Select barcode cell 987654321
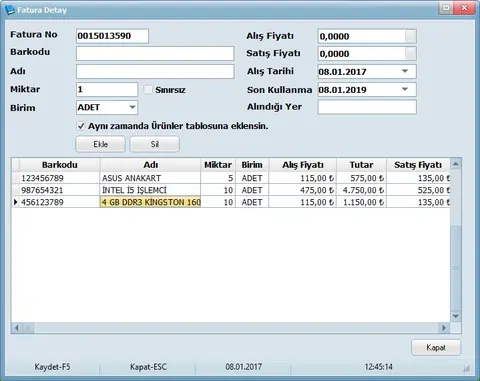The width and height of the screenshot is (480, 381). click(x=60, y=190)
